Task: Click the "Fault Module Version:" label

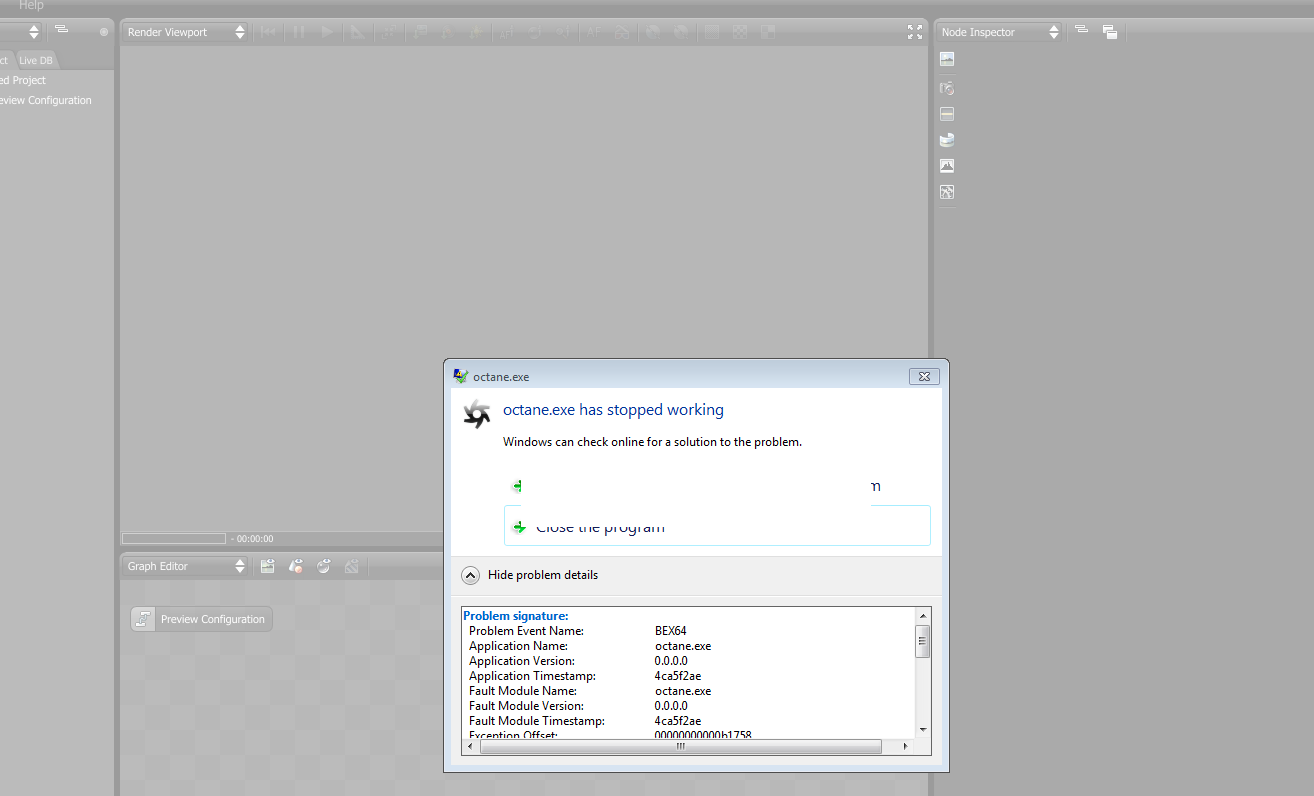Action: [x=526, y=706]
